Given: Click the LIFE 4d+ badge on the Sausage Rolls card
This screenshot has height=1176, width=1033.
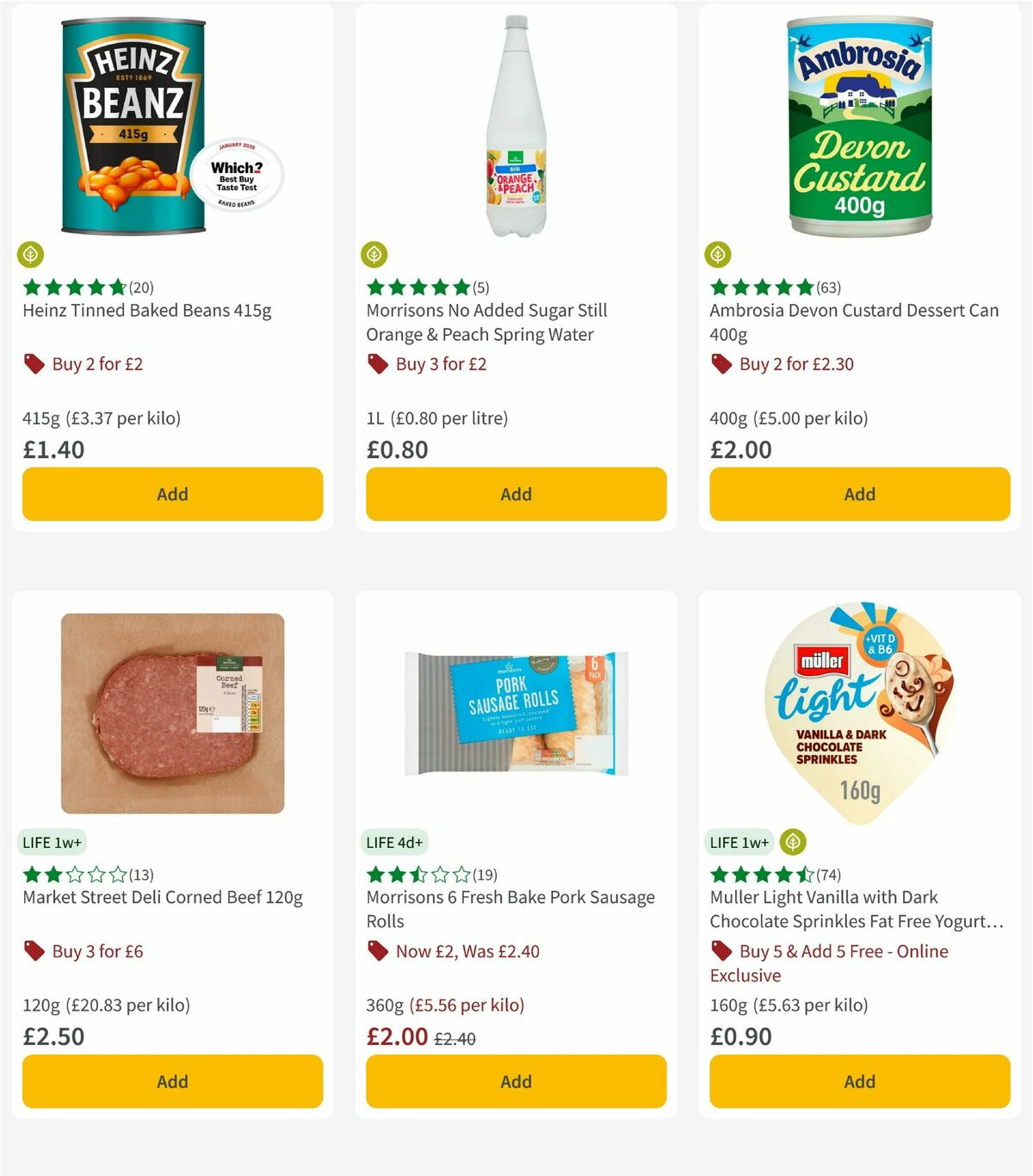Looking at the screenshot, I should coord(394,842).
